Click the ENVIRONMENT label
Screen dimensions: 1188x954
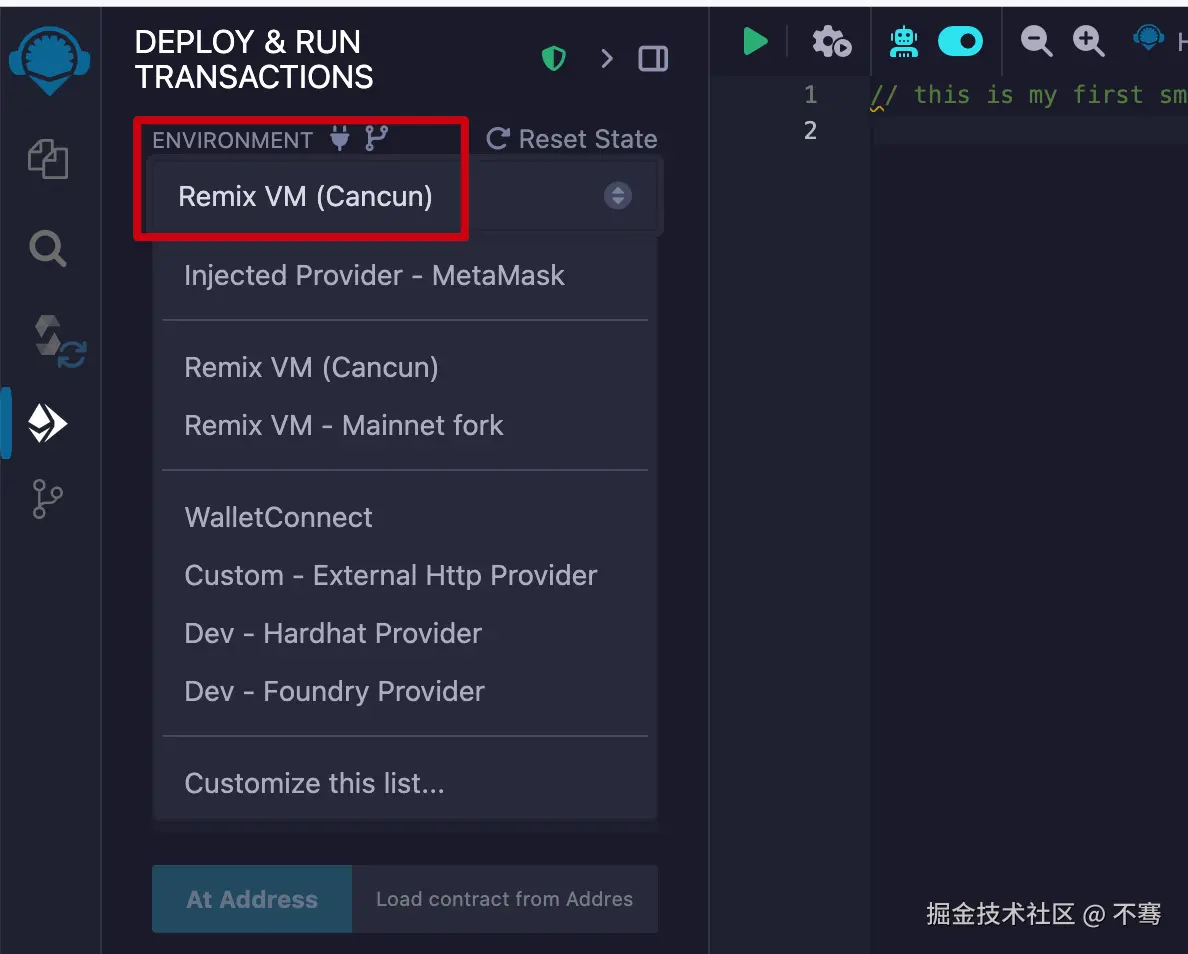coord(232,140)
